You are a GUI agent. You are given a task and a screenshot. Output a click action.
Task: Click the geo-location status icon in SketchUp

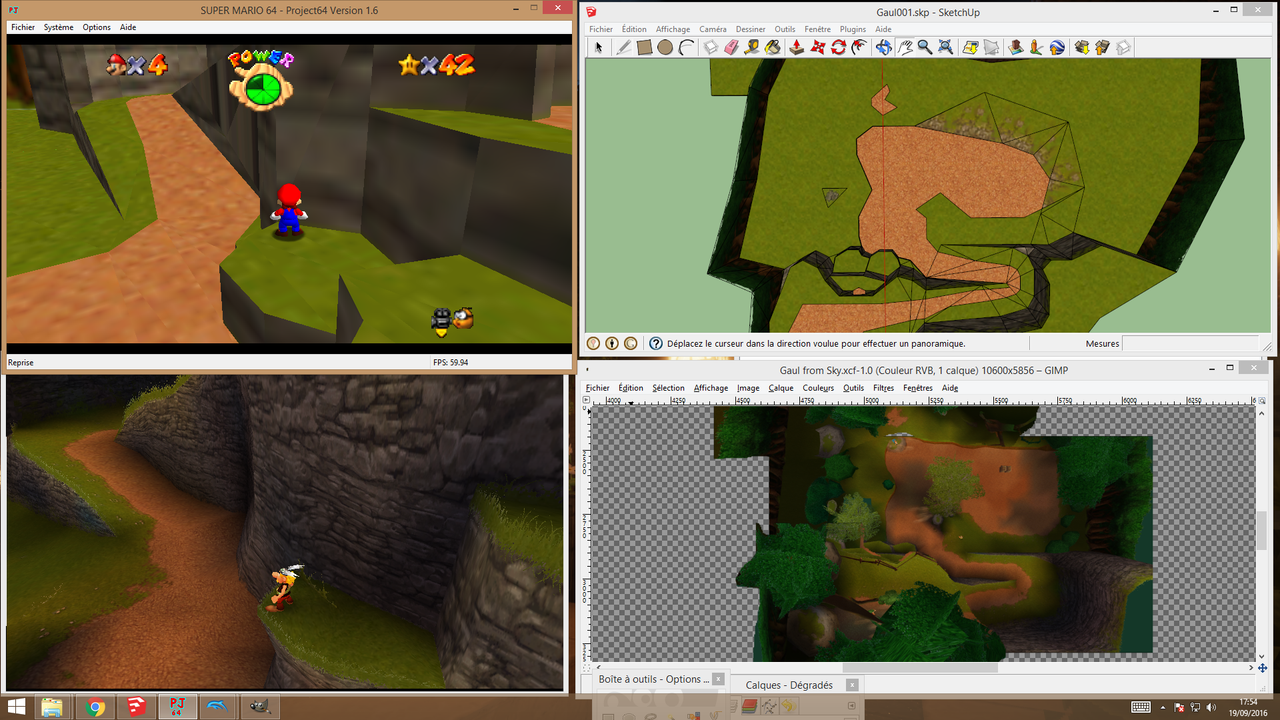click(593, 343)
